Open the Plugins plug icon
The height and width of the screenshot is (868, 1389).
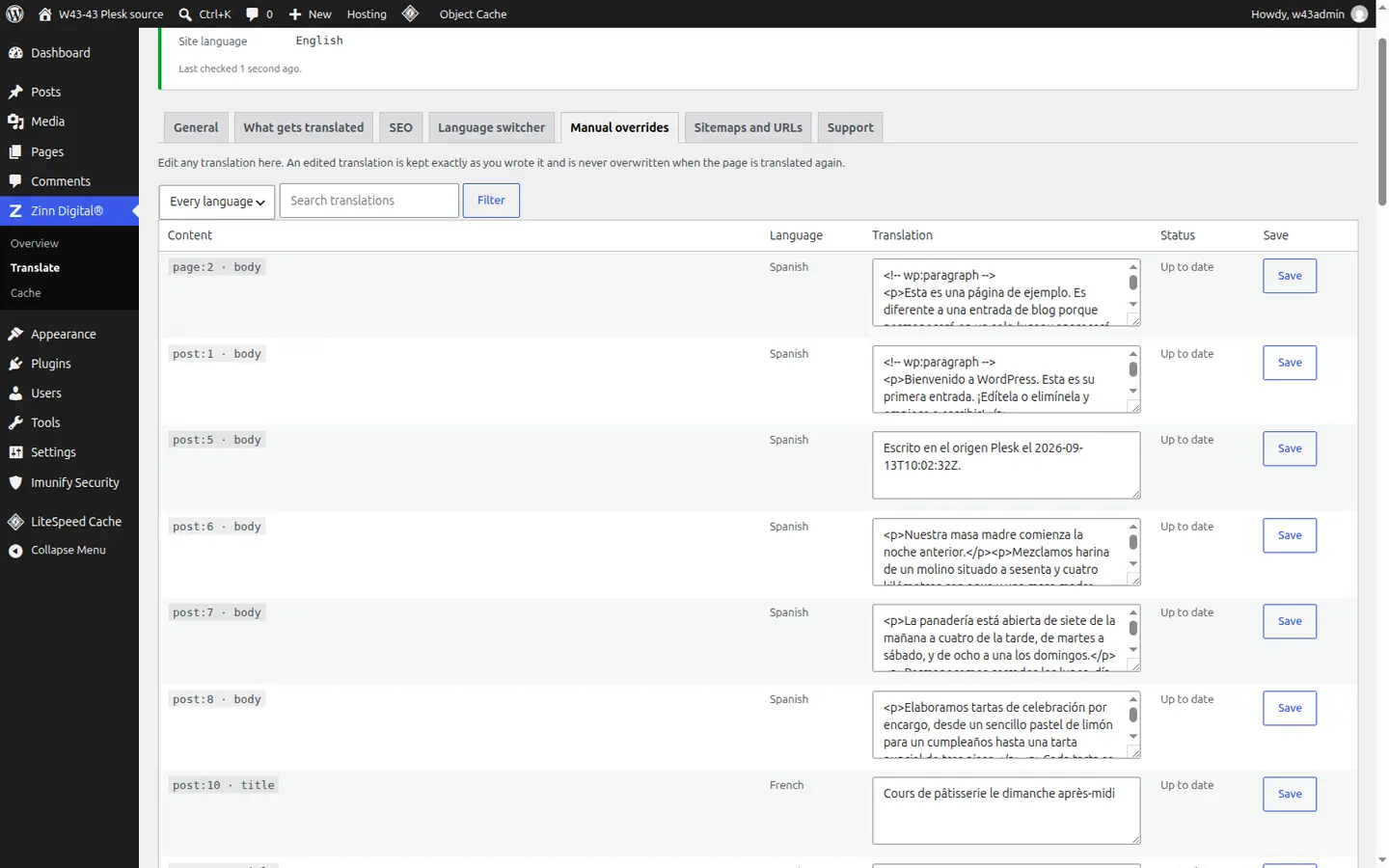(x=15, y=364)
